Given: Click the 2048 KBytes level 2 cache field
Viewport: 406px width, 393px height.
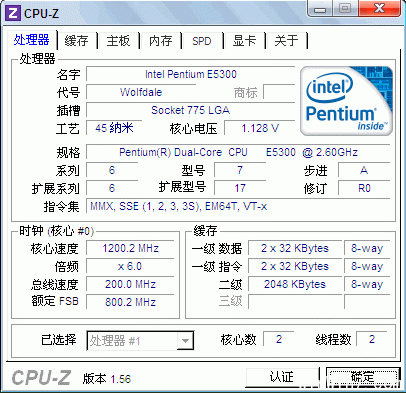Looking at the screenshot, I should click(295, 284).
